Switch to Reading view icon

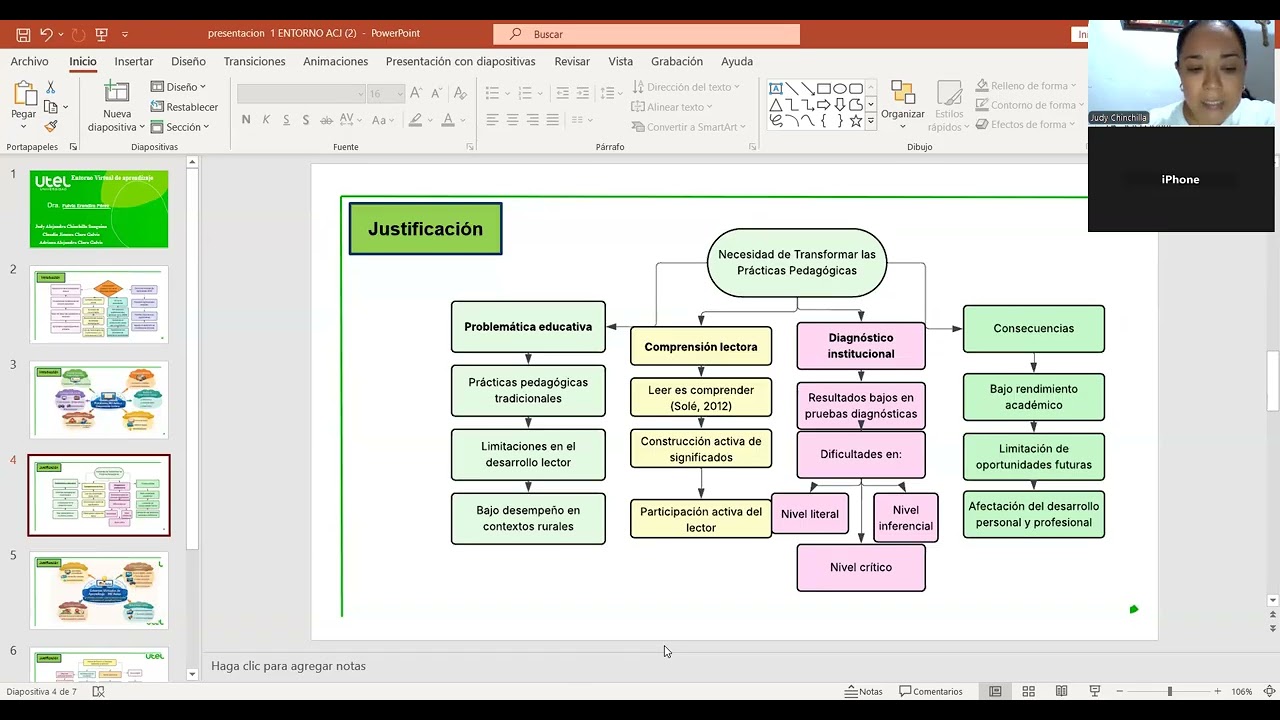click(x=1062, y=691)
